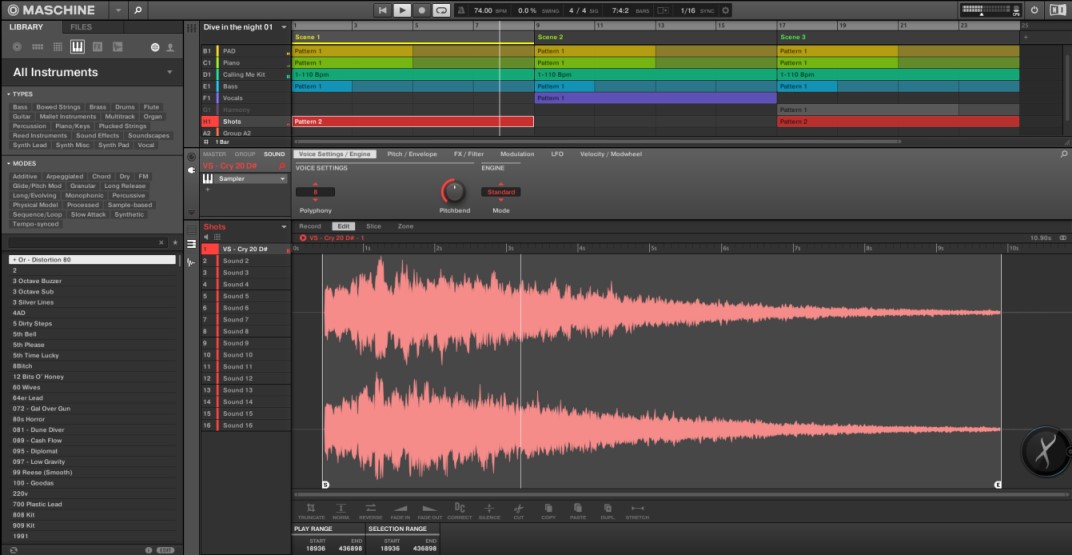Click the DC Correct tool

[459, 511]
